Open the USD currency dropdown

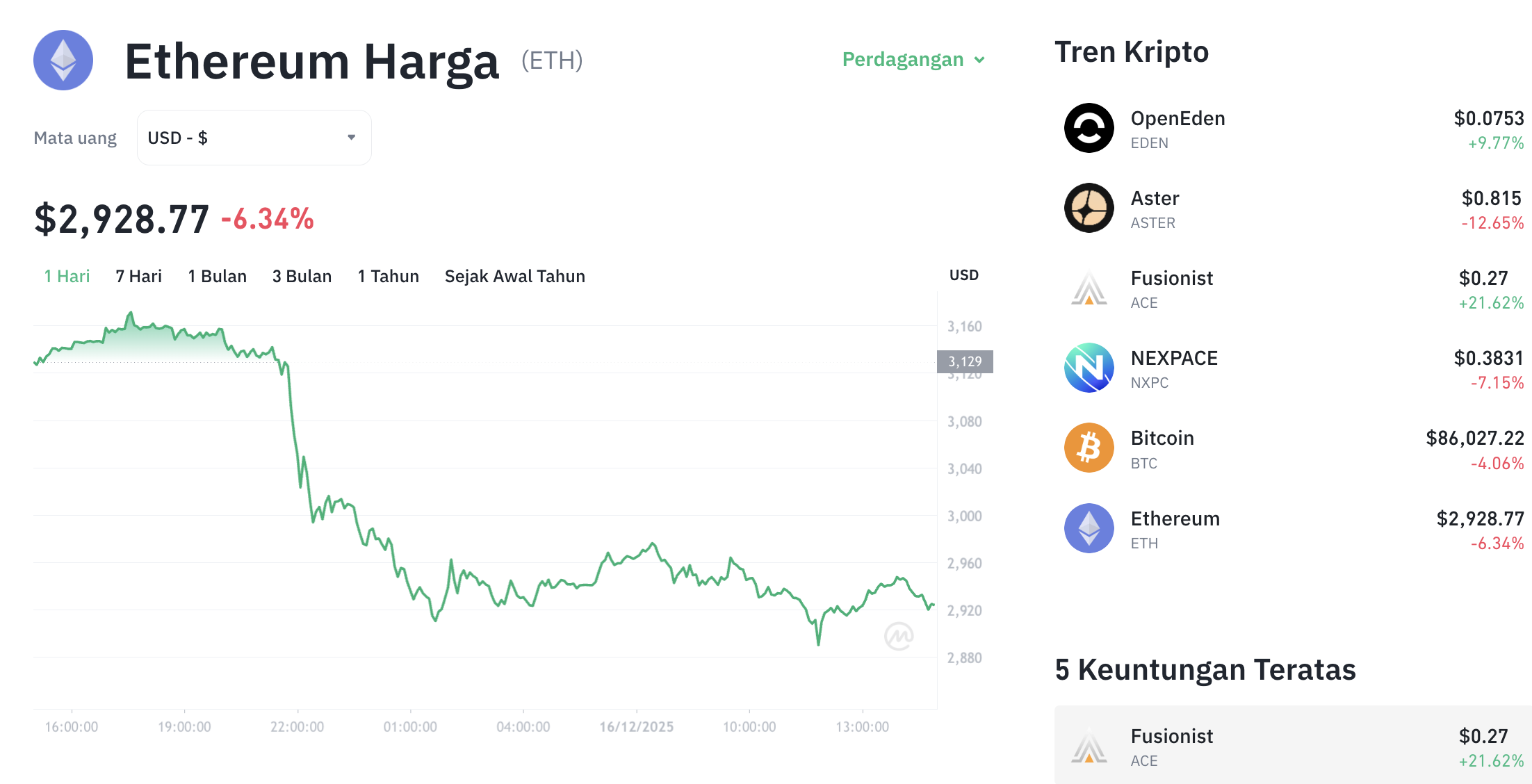click(254, 137)
